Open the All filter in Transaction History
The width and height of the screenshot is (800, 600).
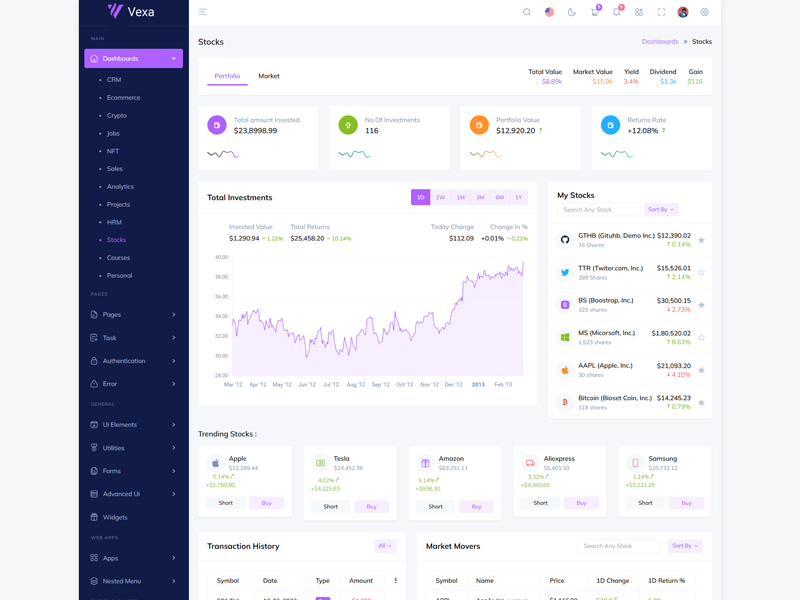click(x=385, y=546)
